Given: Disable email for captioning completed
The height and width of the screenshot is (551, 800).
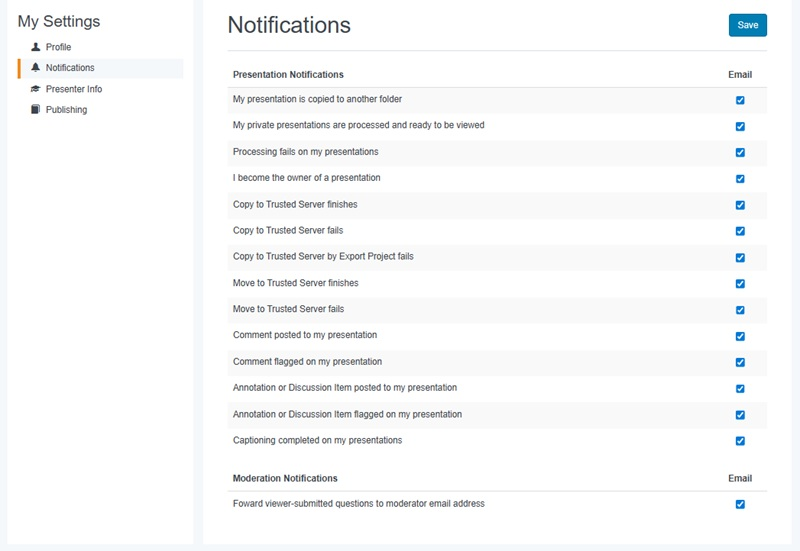Looking at the screenshot, I should pos(740,441).
